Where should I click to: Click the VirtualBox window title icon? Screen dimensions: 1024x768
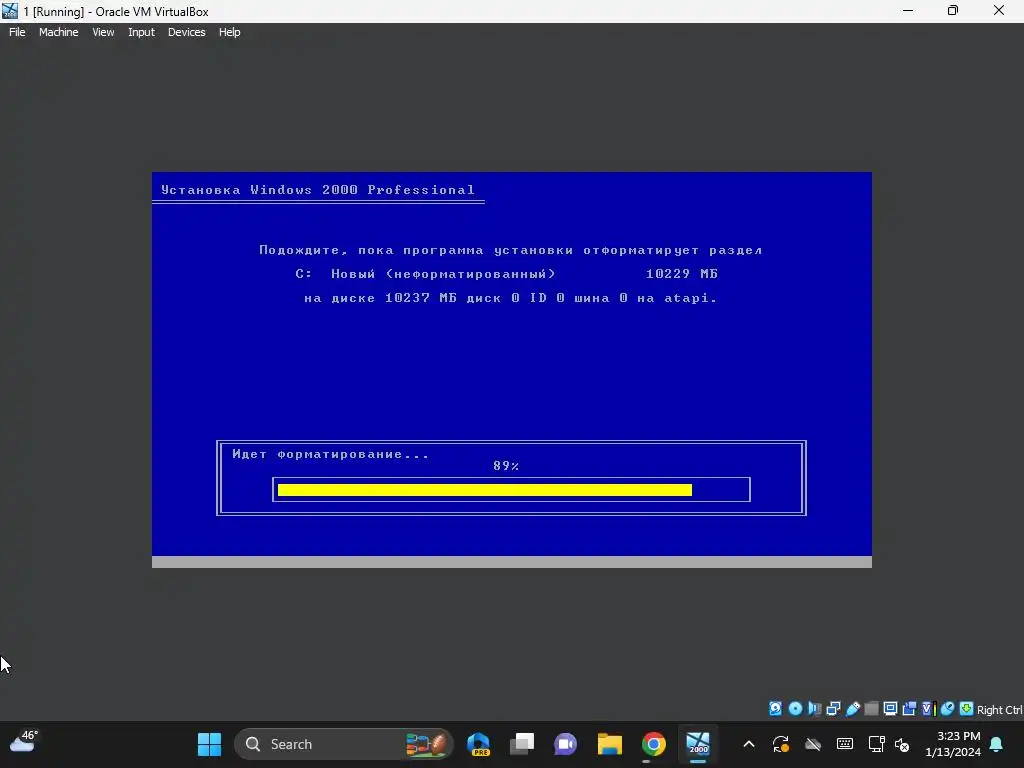pyautogui.click(x=10, y=11)
